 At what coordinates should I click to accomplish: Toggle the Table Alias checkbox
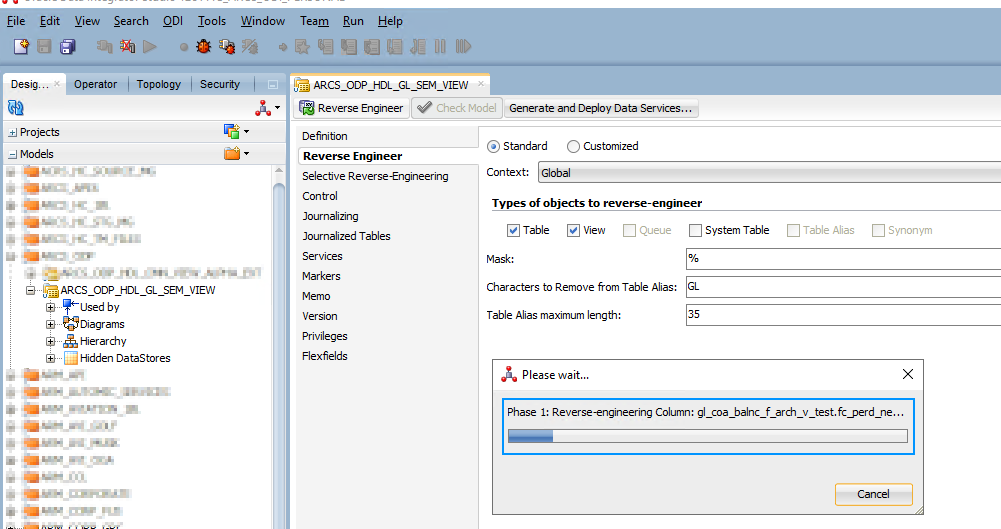pyautogui.click(x=794, y=230)
